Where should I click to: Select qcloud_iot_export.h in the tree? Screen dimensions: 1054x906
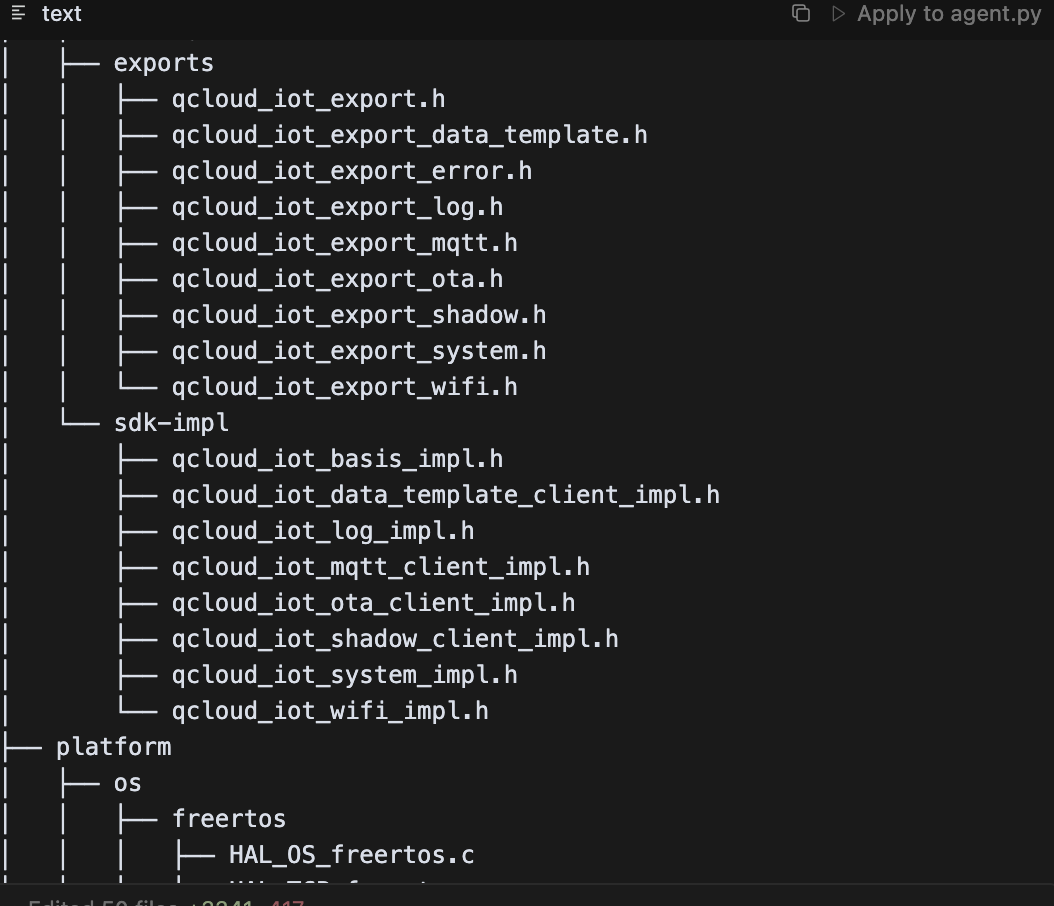[x=308, y=98]
